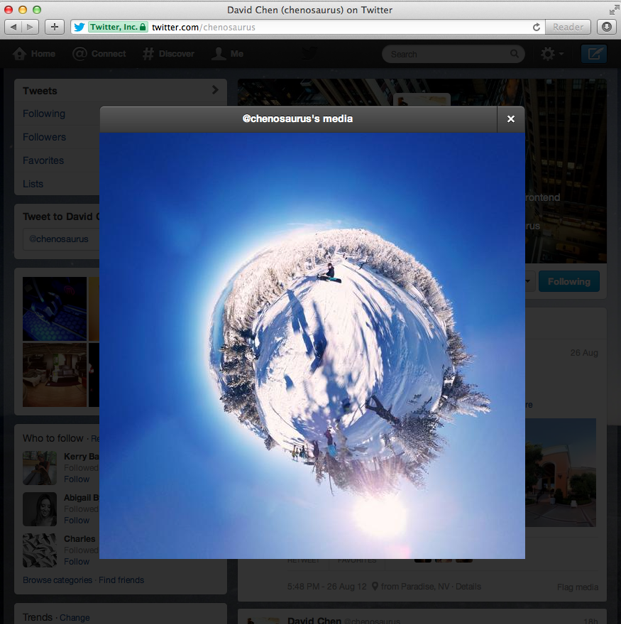Click the location pin for Paradise, NV
This screenshot has width=621, height=624.
point(375,586)
